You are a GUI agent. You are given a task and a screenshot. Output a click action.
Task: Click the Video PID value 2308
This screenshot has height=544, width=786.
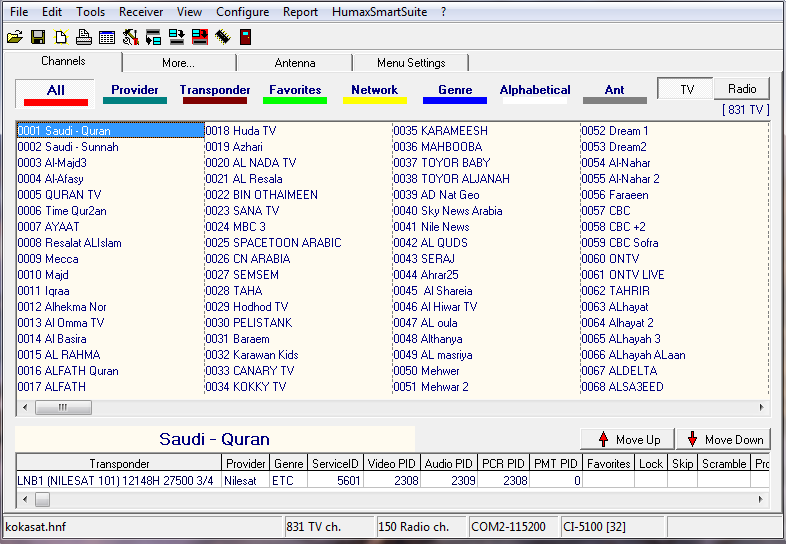392,480
